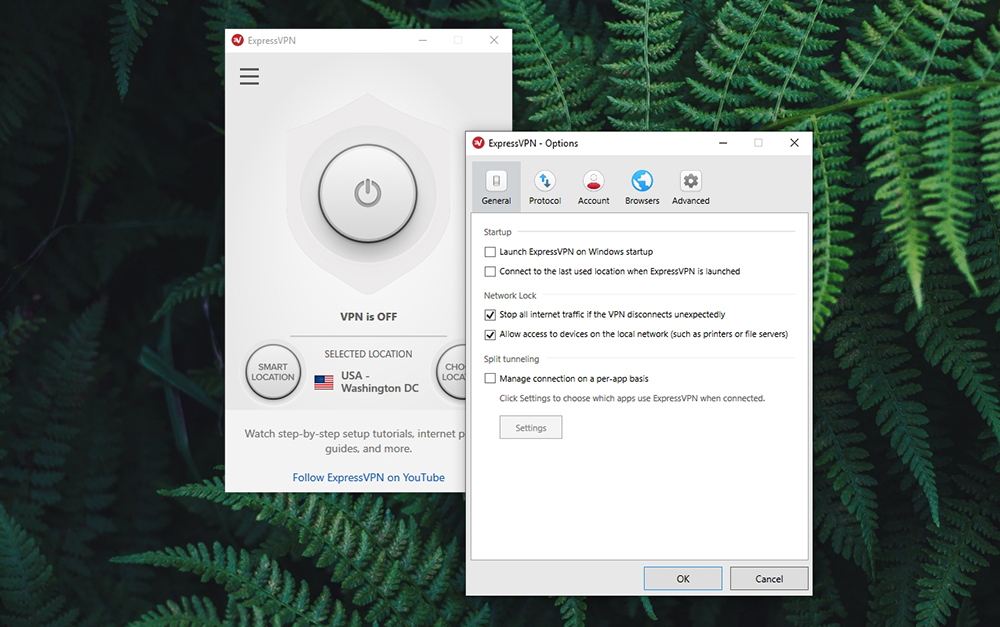Confirm options with the OK button

tap(683, 579)
